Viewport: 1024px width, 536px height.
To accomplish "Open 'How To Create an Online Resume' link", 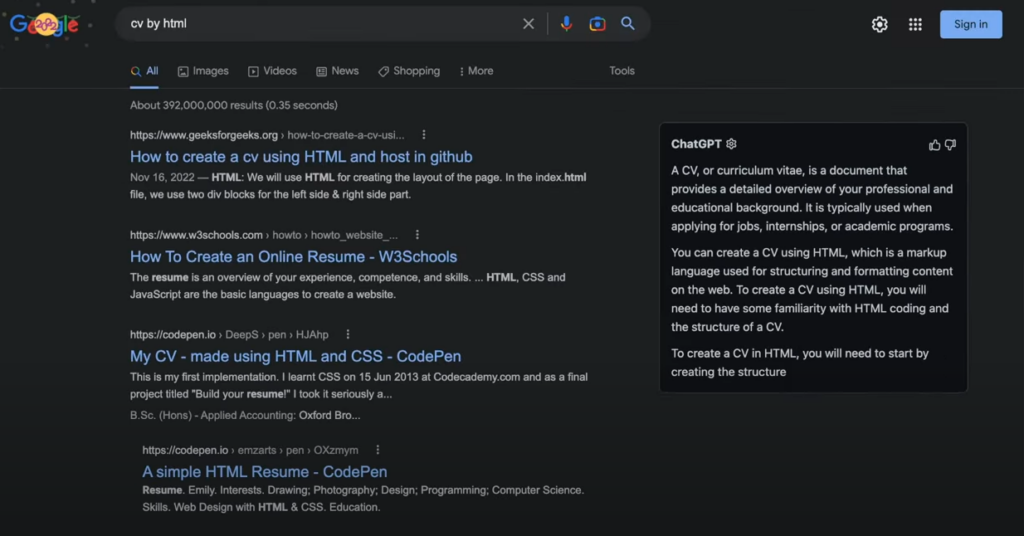I will (x=293, y=257).
